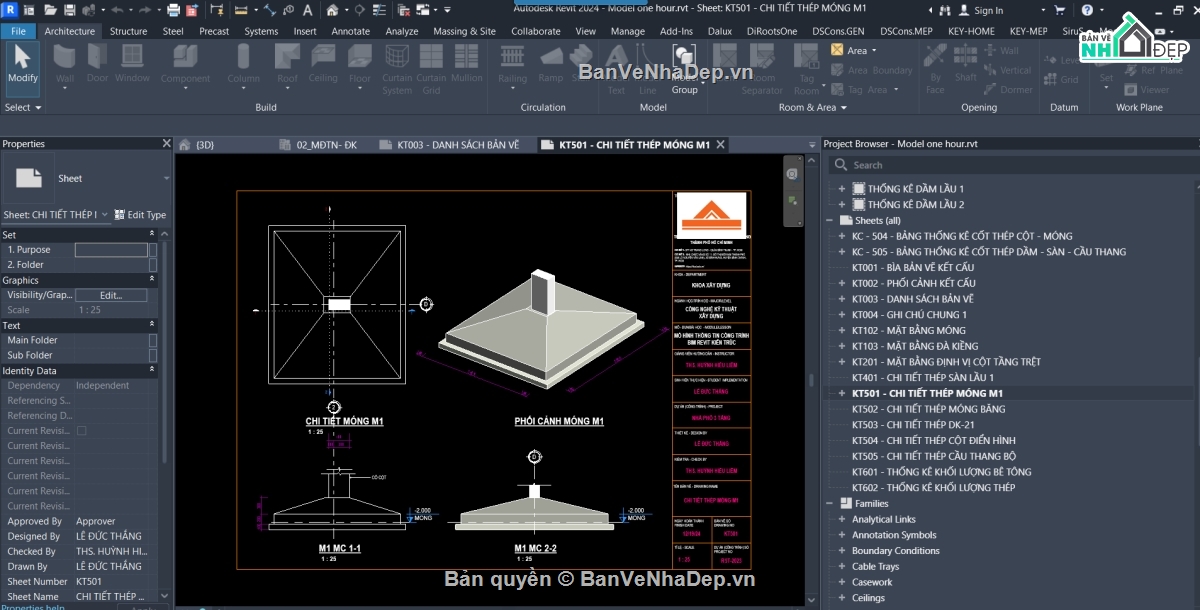Click the Close Inactive Views icon
The width and height of the screenshot is (1200, 610).
[404, 9]
